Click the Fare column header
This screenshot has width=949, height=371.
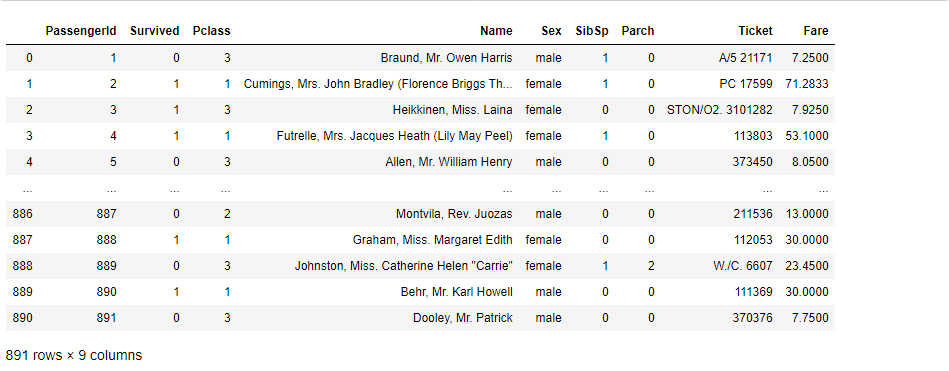pyautogui.click(x=816, y=31)
